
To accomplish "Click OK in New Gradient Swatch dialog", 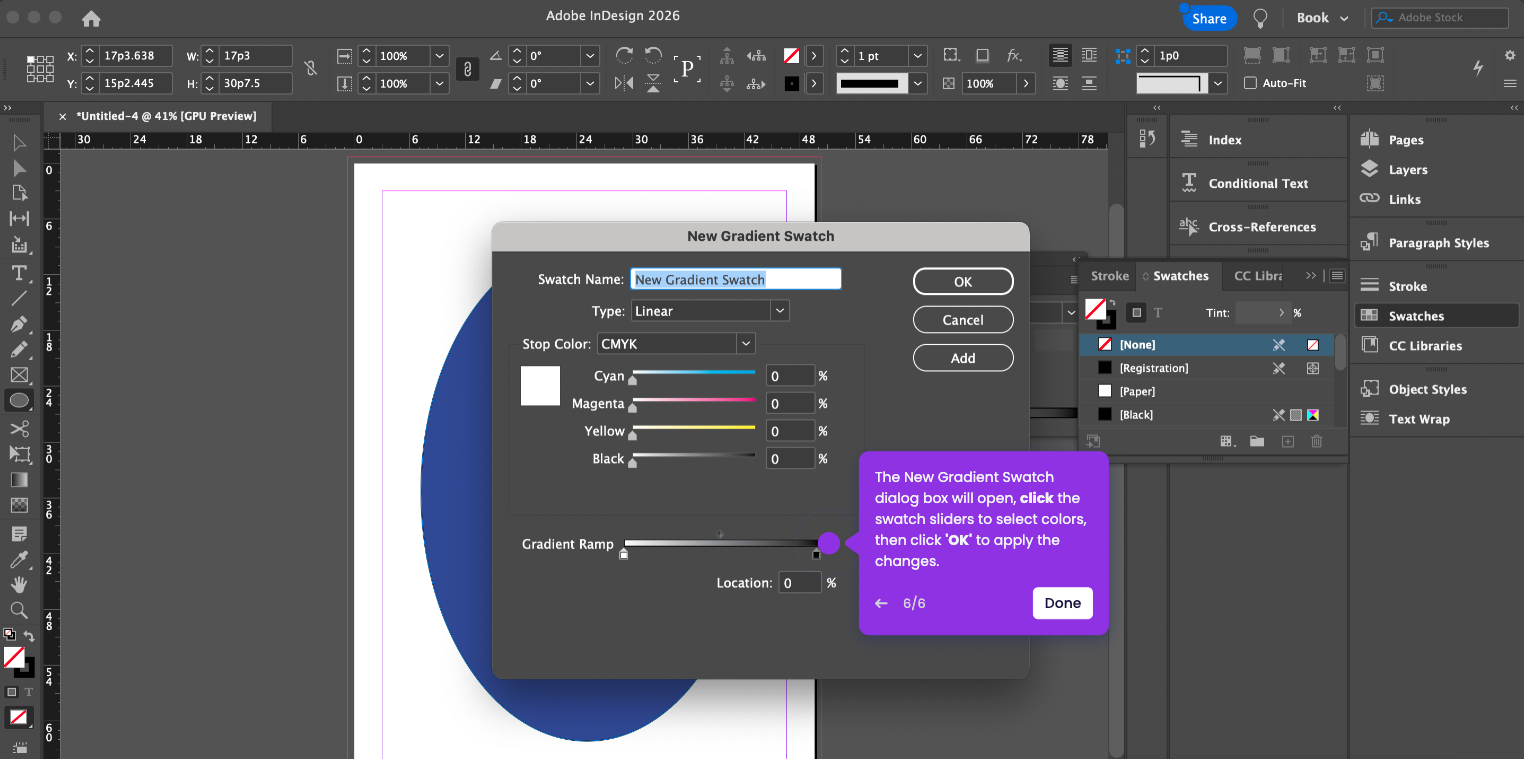I will [x=962, y=282].
